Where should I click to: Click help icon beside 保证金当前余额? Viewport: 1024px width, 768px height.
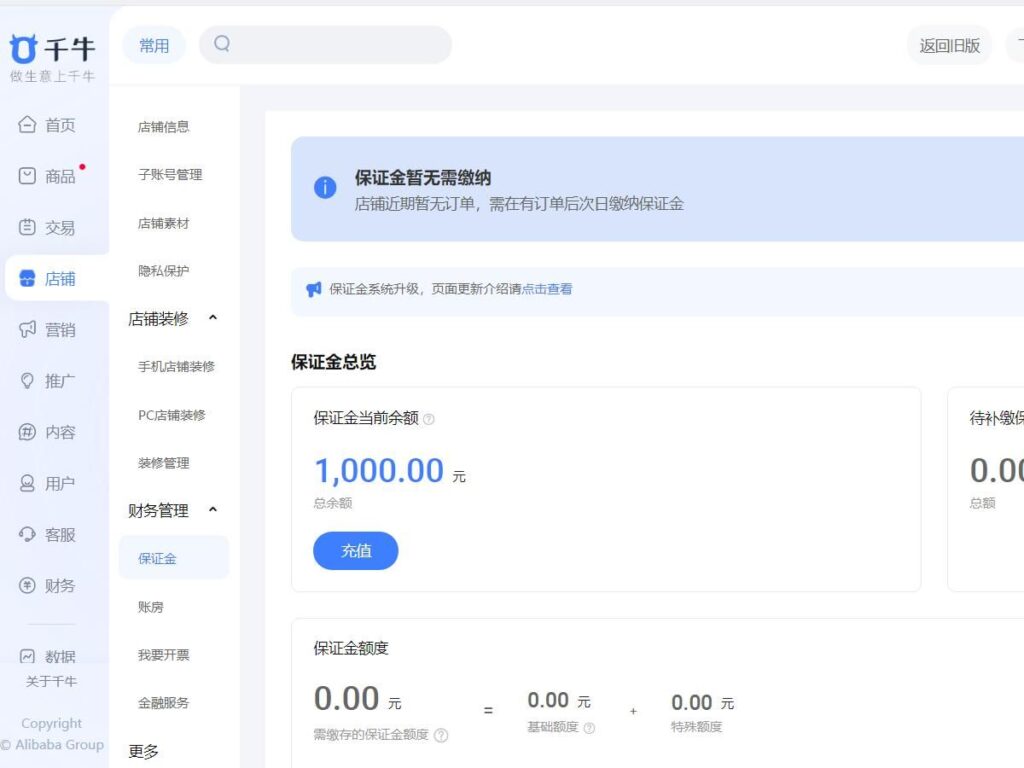click(428, 419)
